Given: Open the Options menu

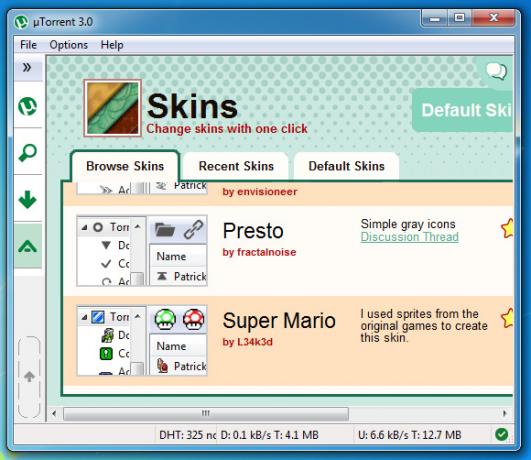Looking at the screenshot, I should 68,45.
